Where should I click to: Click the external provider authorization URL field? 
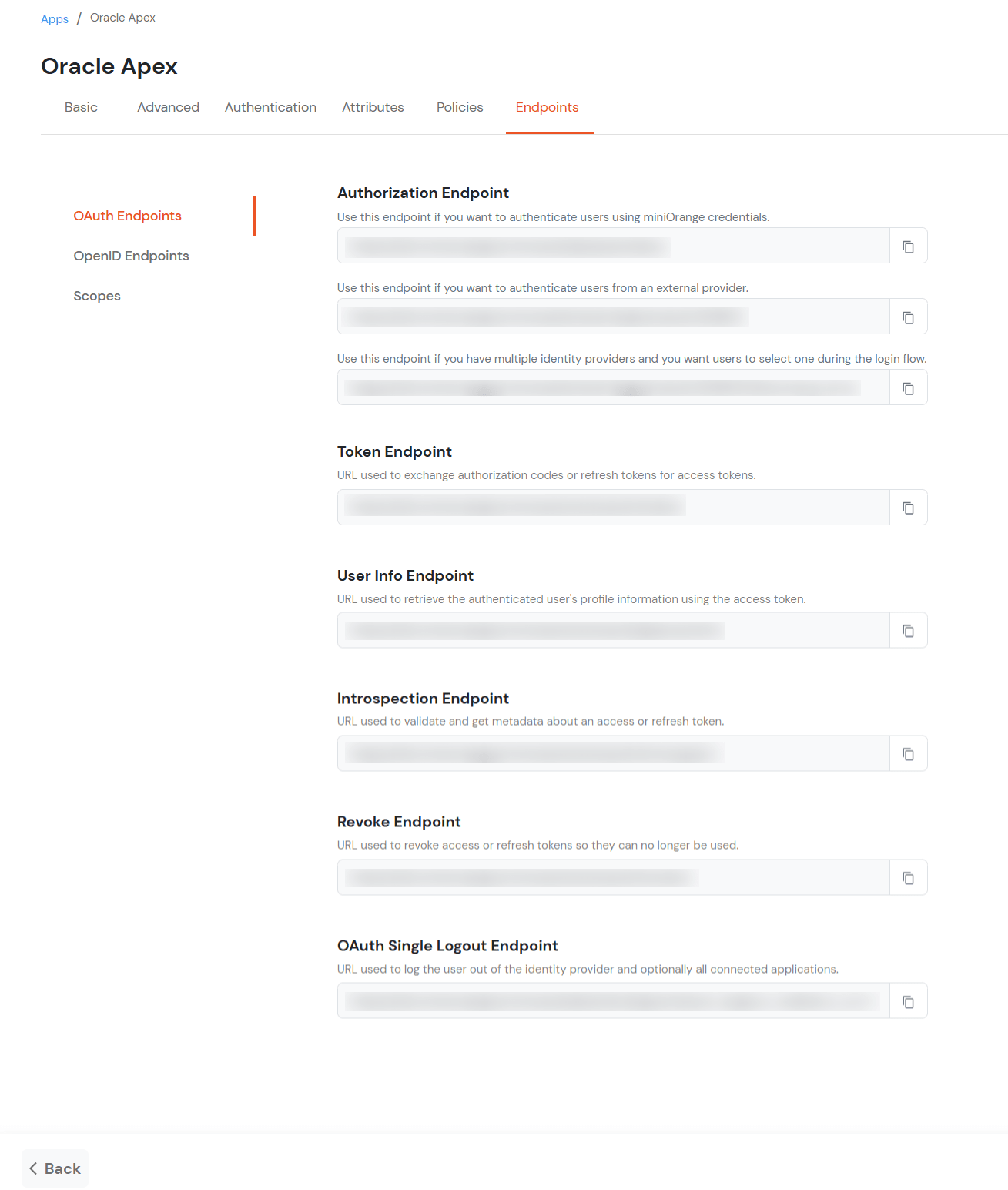[x=614, y=317]
